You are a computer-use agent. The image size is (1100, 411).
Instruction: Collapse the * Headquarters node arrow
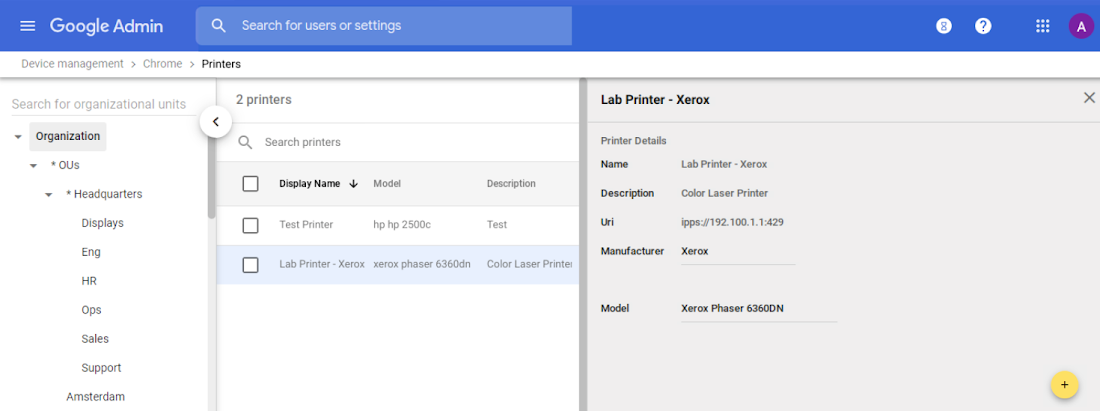[48, 194]
